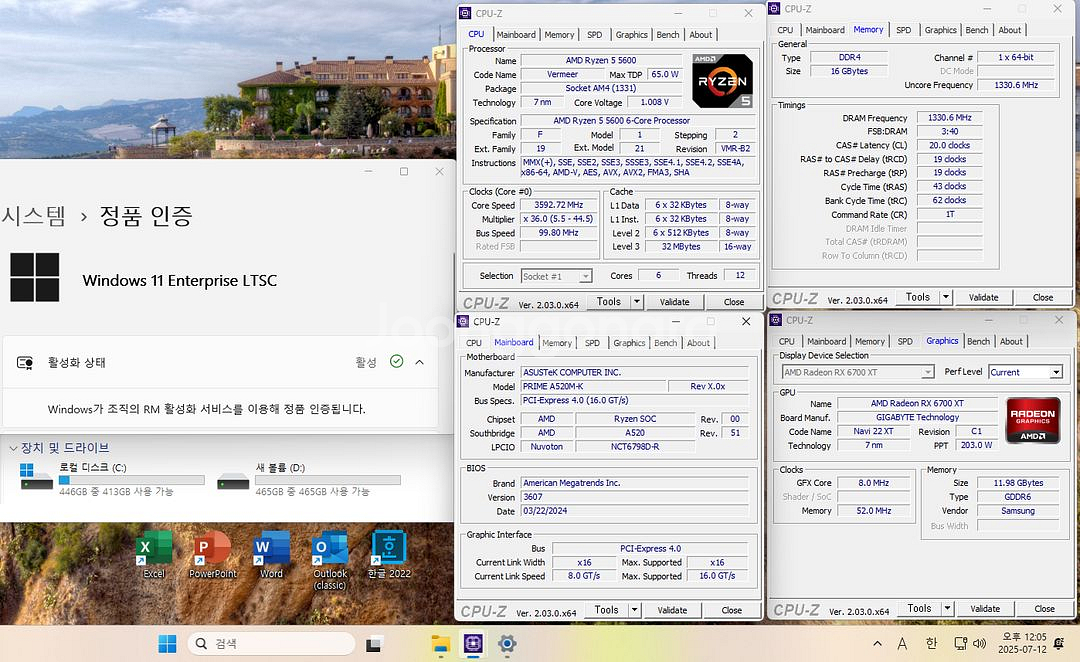
Task: Click the PRIME A520M-K model field
Action: (x=593, y=386)
